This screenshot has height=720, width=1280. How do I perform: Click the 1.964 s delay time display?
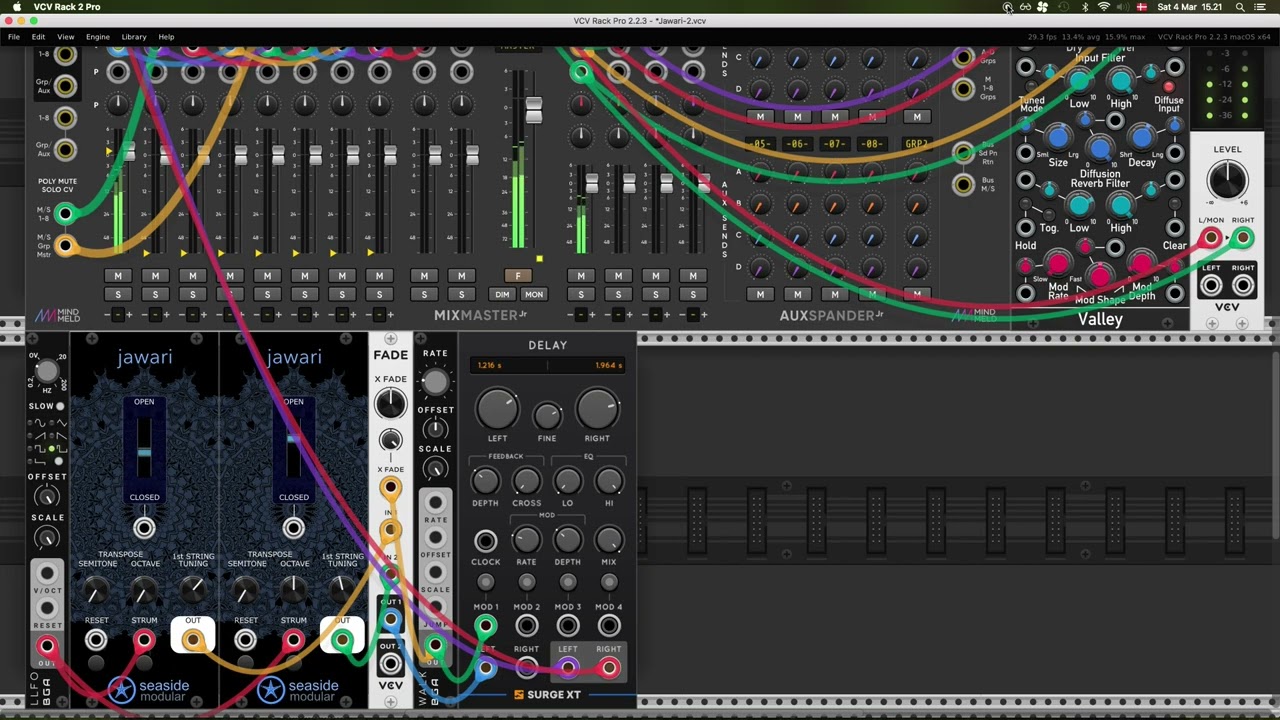coord(608,366)
